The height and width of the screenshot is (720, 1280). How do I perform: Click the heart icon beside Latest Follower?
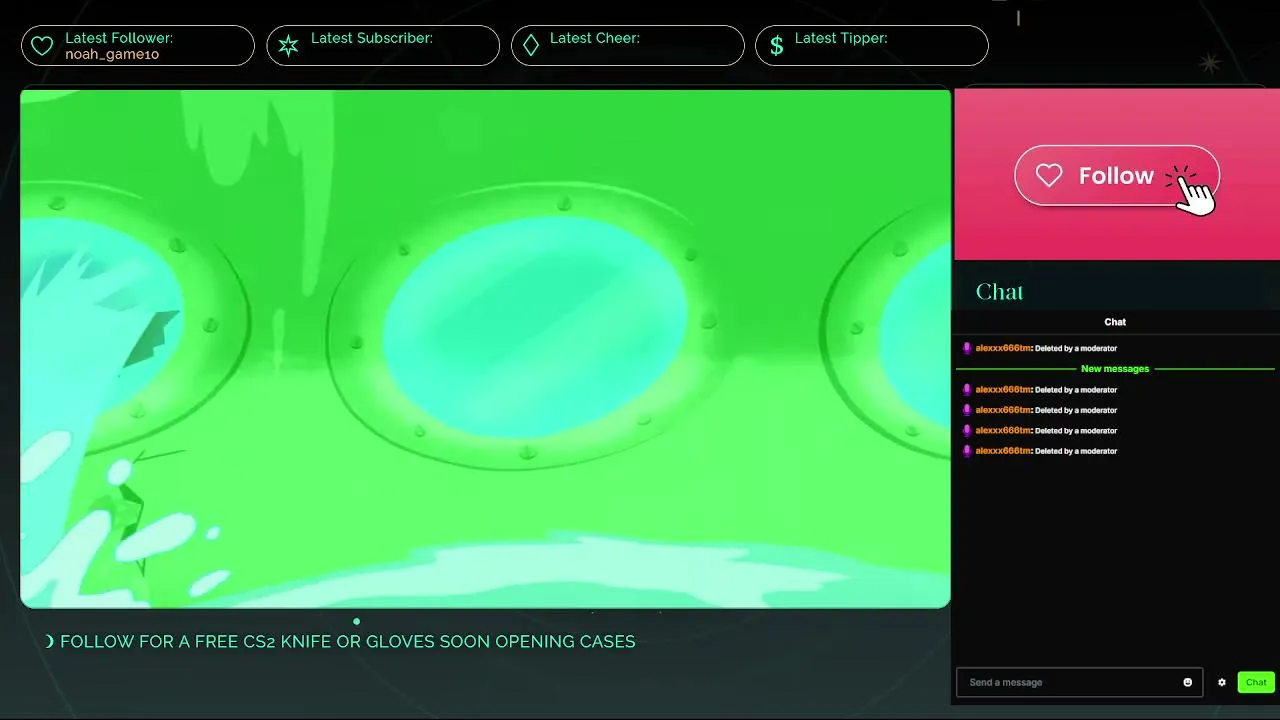click(x=42, y=46)
